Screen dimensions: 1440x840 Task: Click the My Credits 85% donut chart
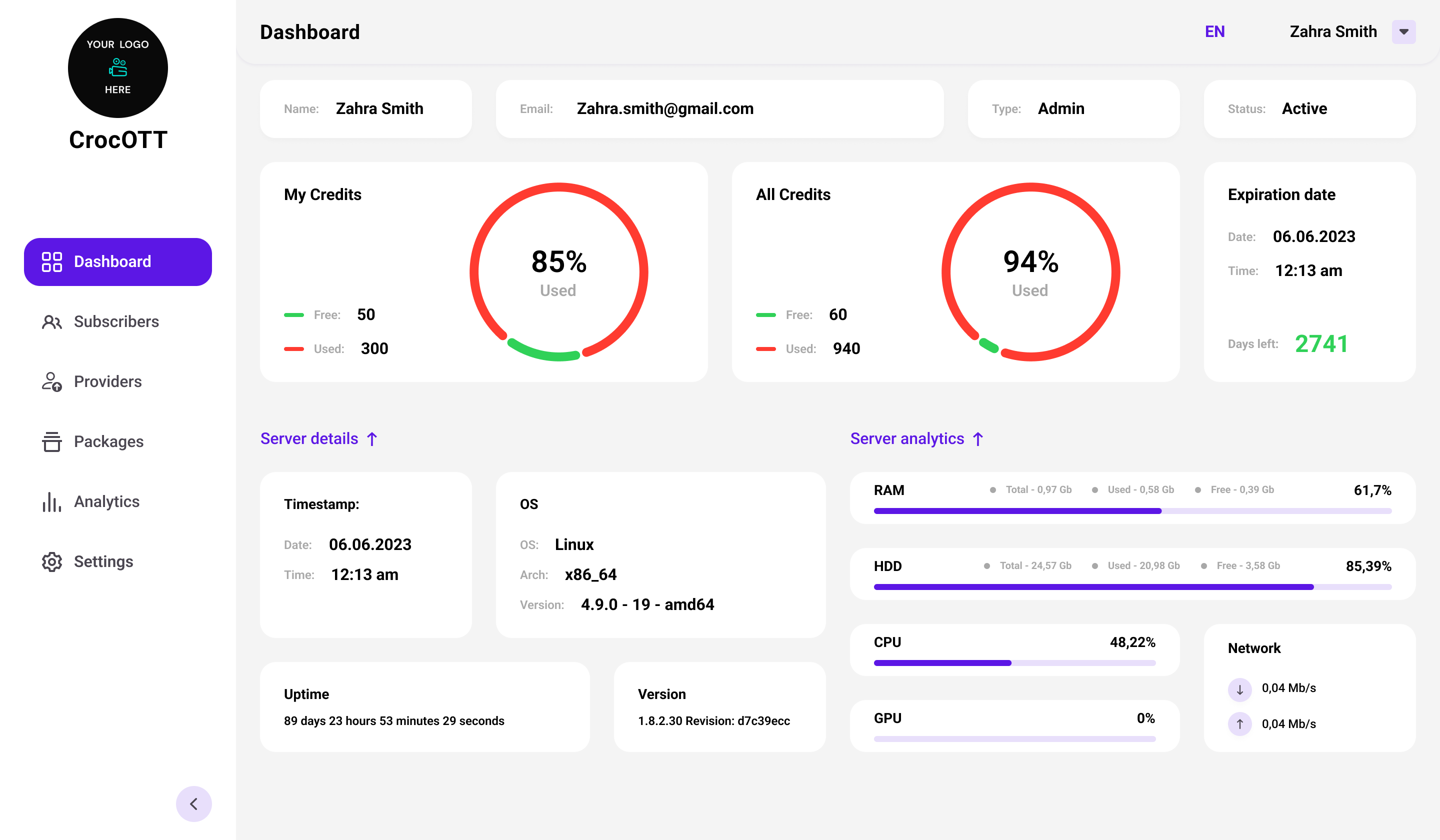[558, 272]
